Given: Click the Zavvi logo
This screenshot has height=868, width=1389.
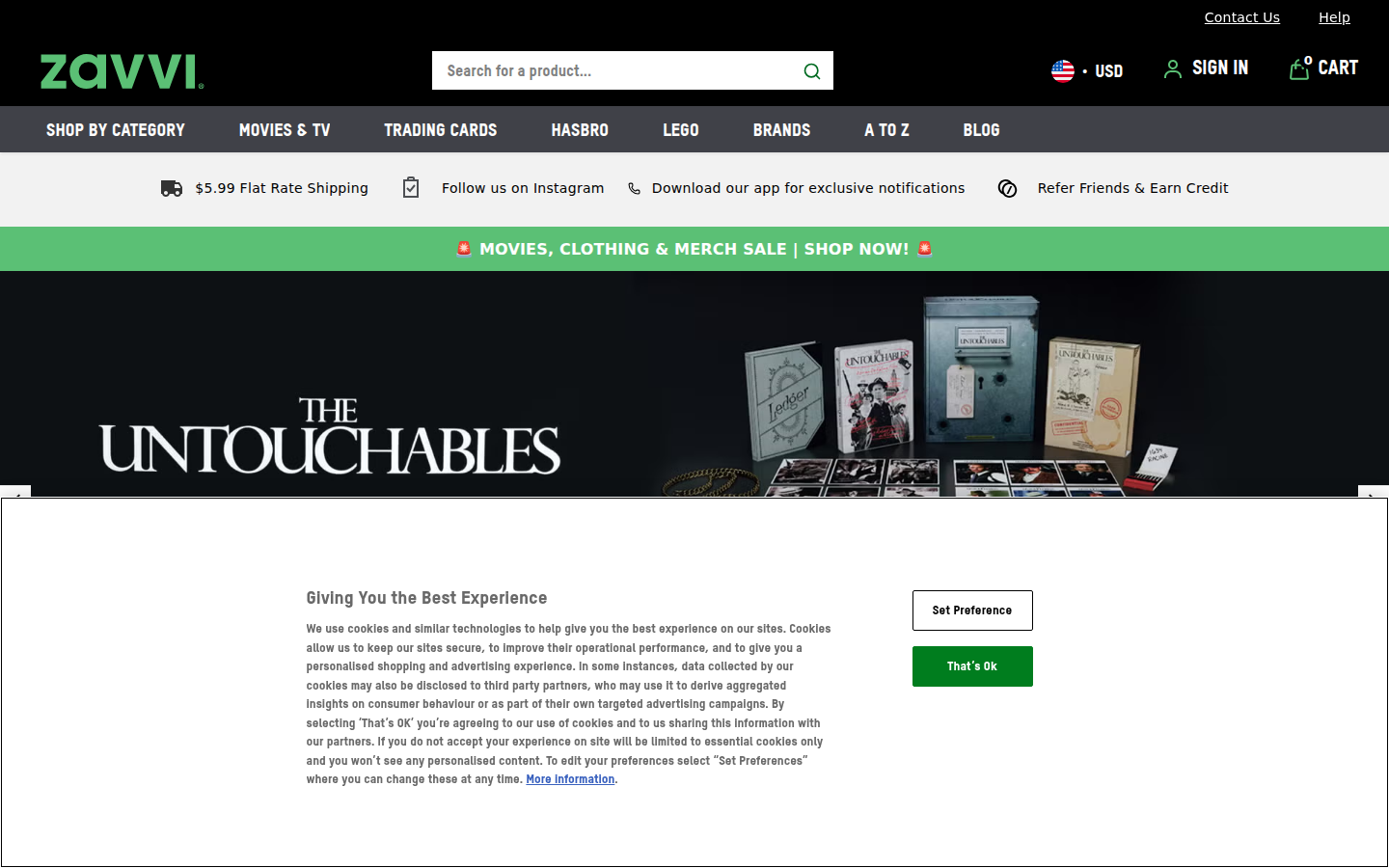Looking at the screenshot, I should [120, 71].
